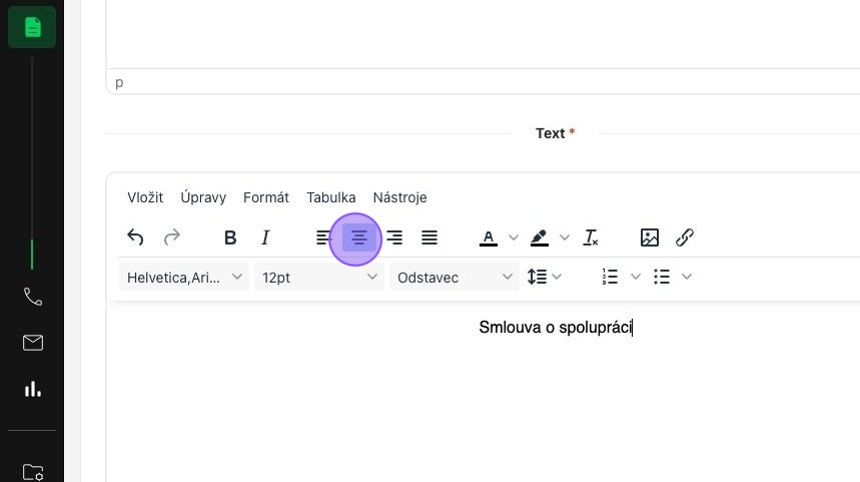Click the 'p' element path in status bar
This screenshot has height=482, width=860.
click(119, 82)
